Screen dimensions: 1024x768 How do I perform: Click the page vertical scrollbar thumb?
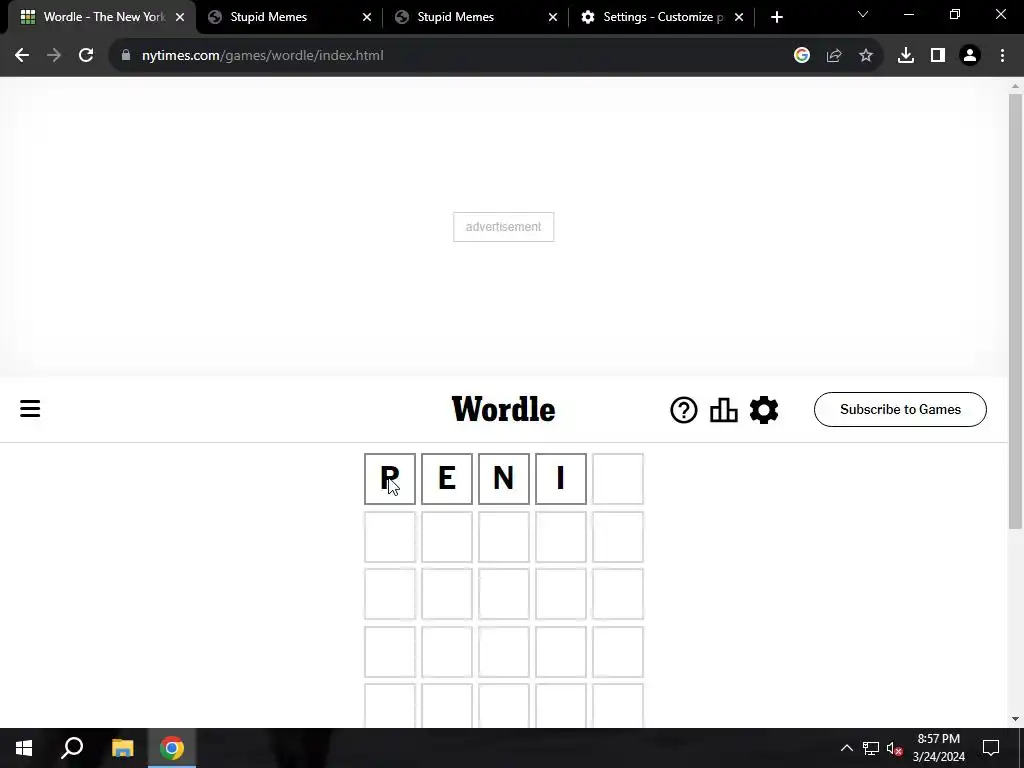coord(1015,311)
